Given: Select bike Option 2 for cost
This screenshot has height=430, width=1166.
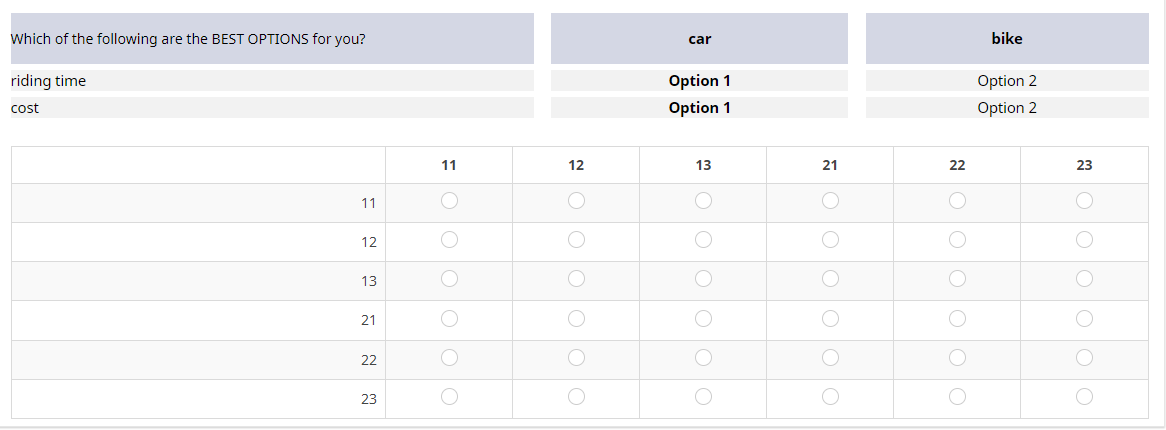Looking at the screenshot, I should pos(1006,108).
